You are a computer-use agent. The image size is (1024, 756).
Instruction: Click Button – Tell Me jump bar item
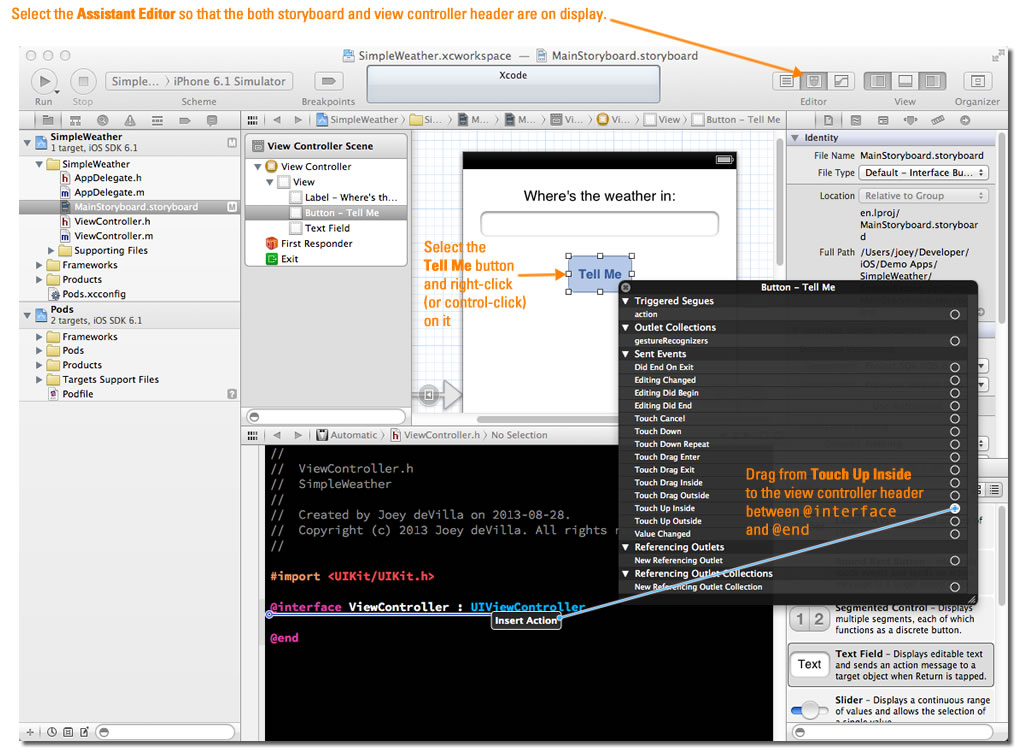[737, 120]
